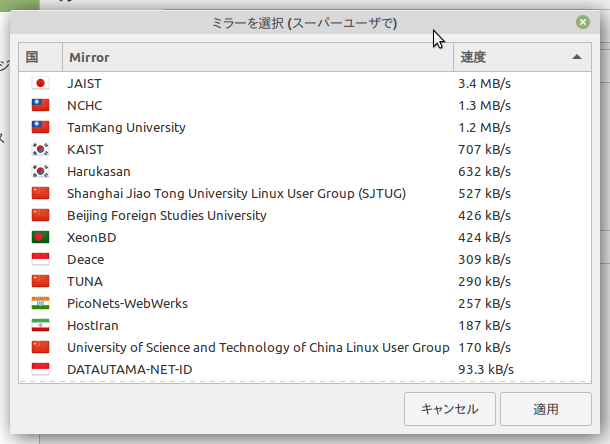Click the 426 kB/s speed value

point(484,216)
